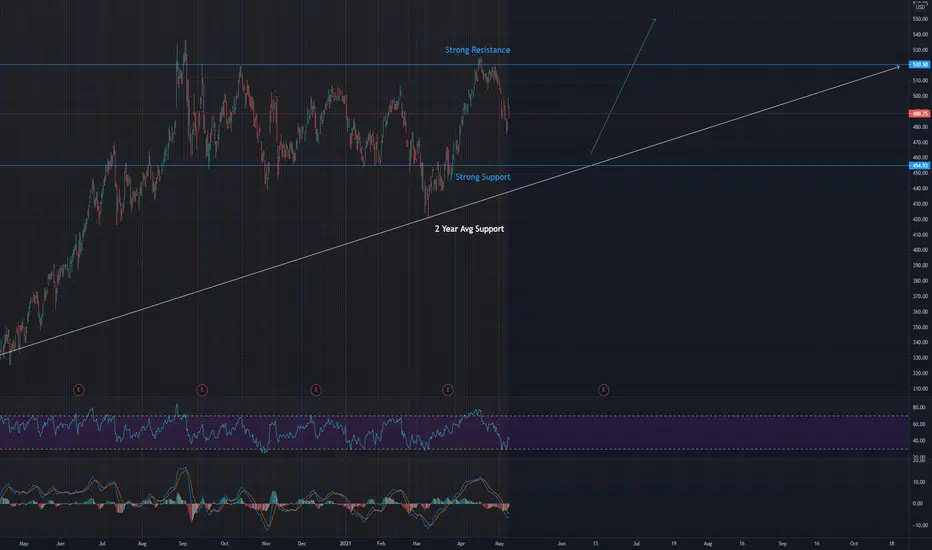This screenshot has width=932, height=550.
Task: Click the 470.00 price axis label
Action: coord(920,142)
